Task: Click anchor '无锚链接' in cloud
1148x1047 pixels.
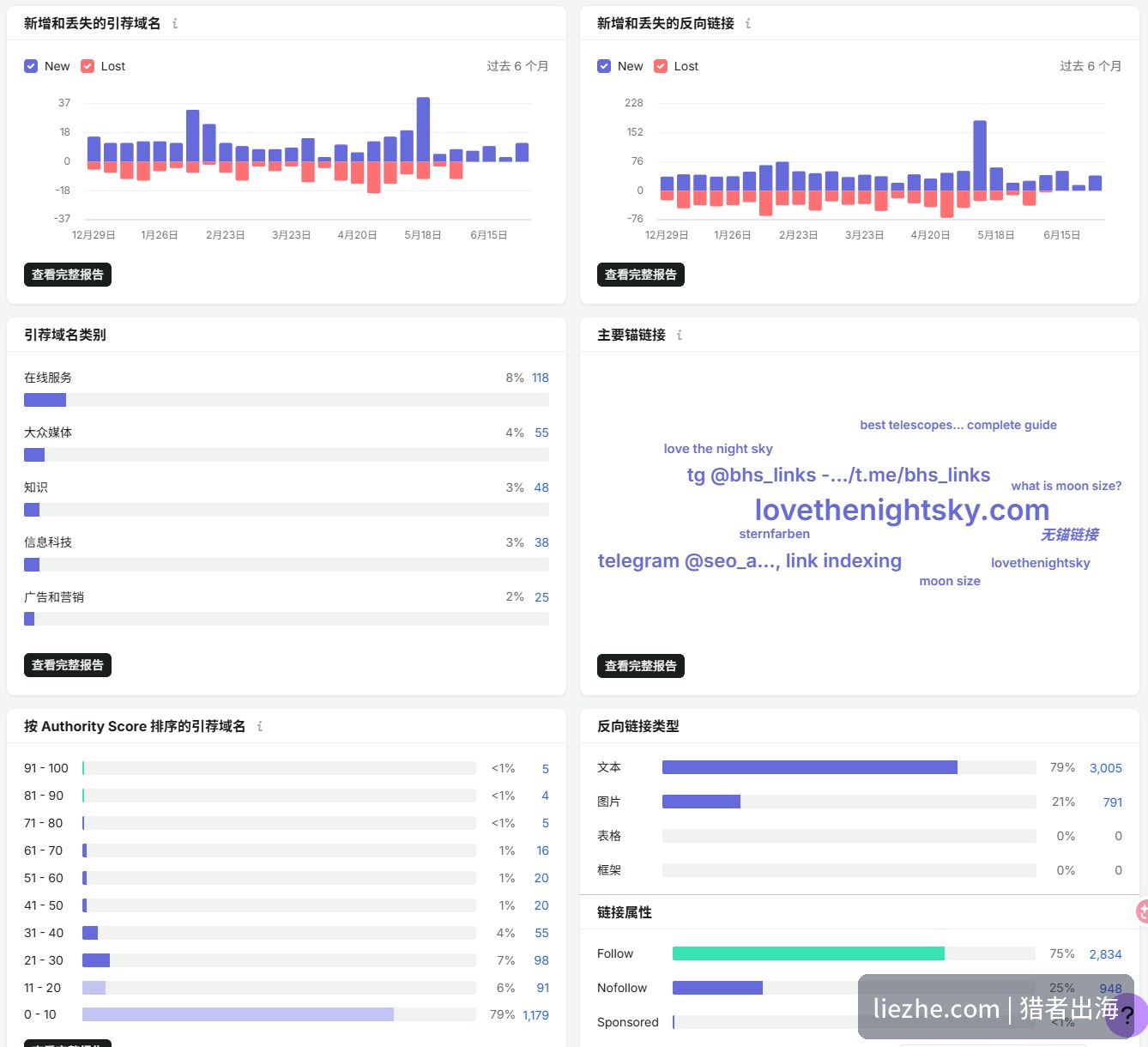Action: pos(1069,535)
